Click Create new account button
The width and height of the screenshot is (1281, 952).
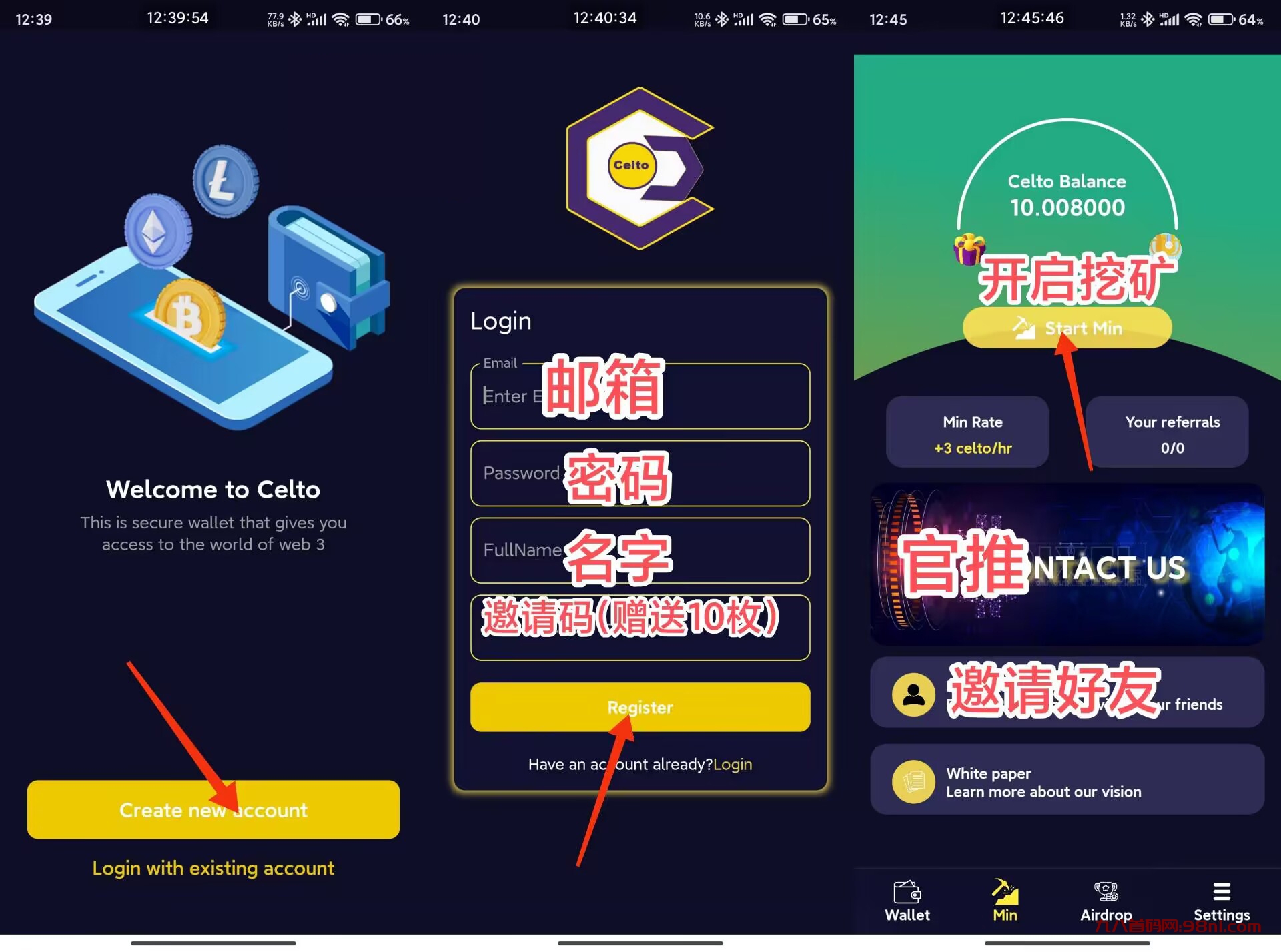click(x=213, y=810)
